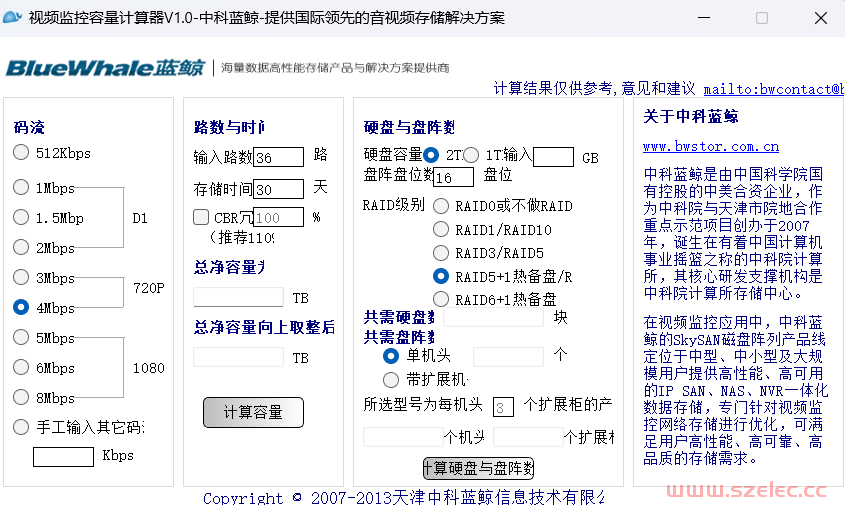This screenshot has height=517, width=845.
Task: Click the 总净容量 TB result field
Action: click(x=238, y=297)
